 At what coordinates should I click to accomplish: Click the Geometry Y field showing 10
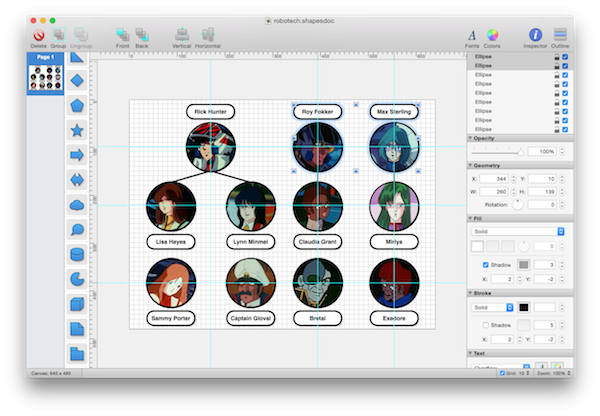(x=542, y=179)
